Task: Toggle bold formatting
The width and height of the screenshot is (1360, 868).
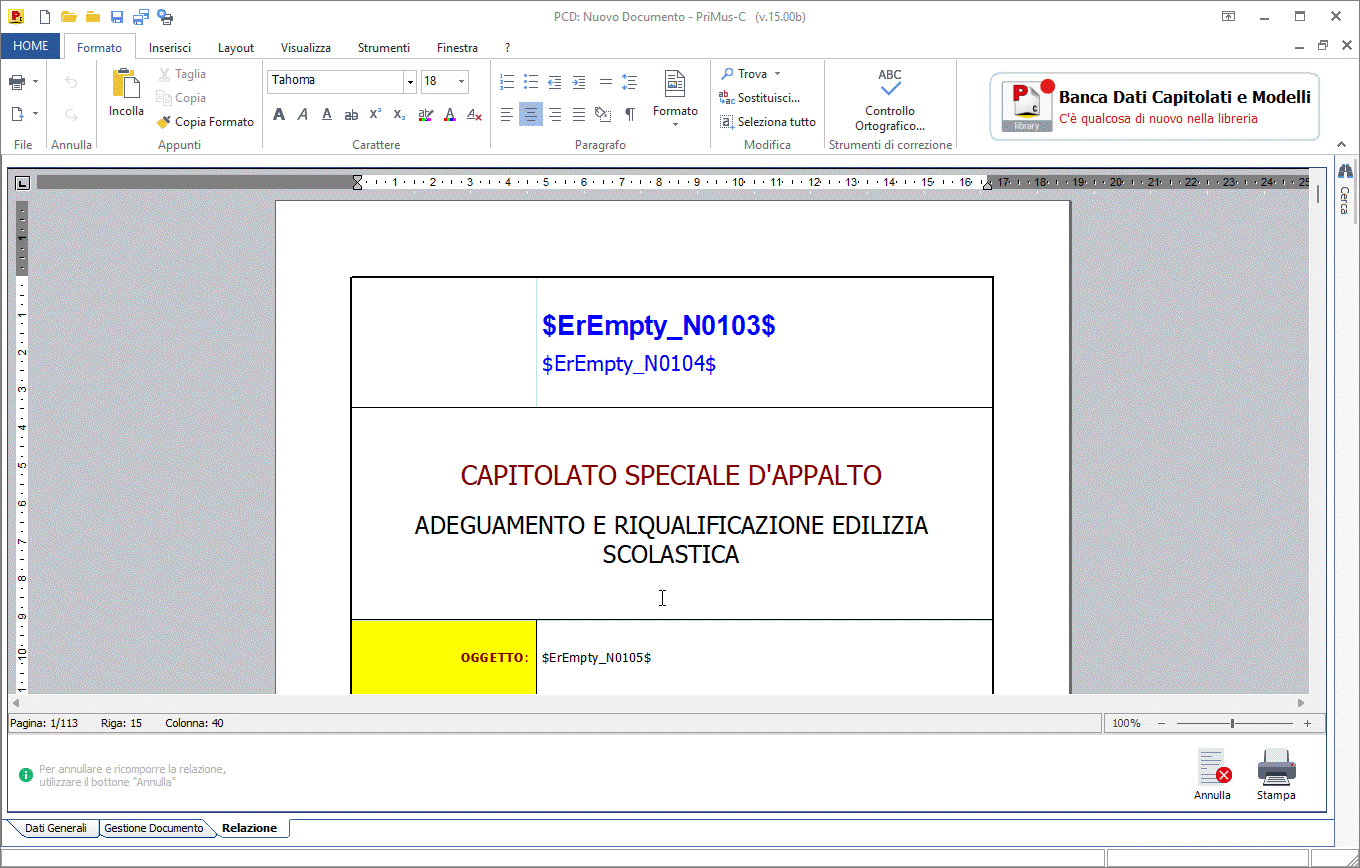Action: [279, 115]
